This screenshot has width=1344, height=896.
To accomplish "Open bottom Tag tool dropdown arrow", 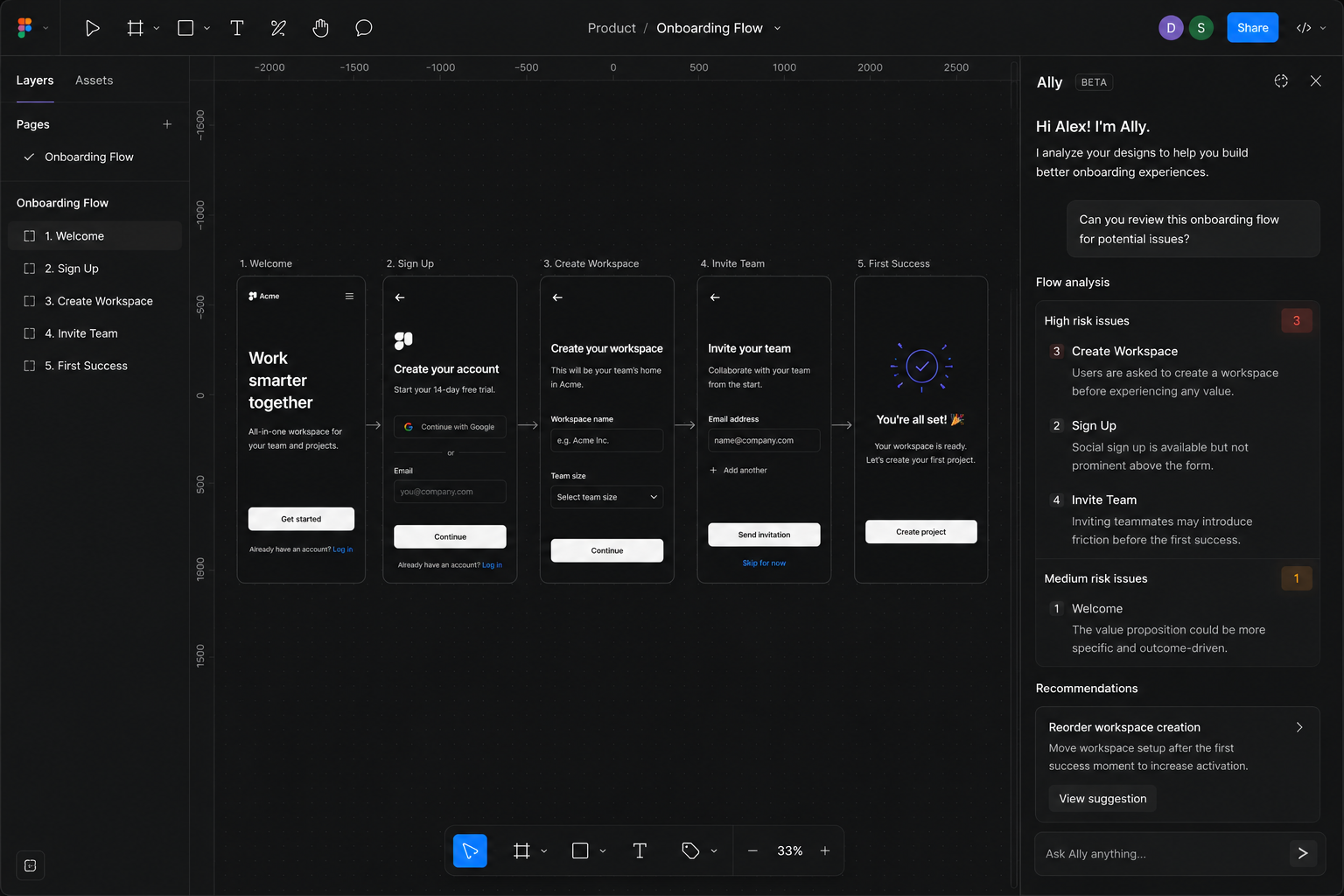I will click(x=714, y=850).
